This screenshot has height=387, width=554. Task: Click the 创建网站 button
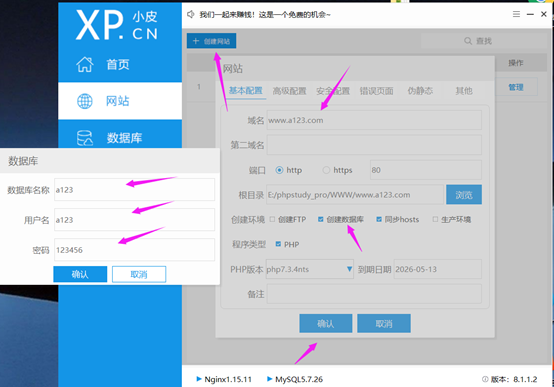pyautogui.click(x=211, y=41)
